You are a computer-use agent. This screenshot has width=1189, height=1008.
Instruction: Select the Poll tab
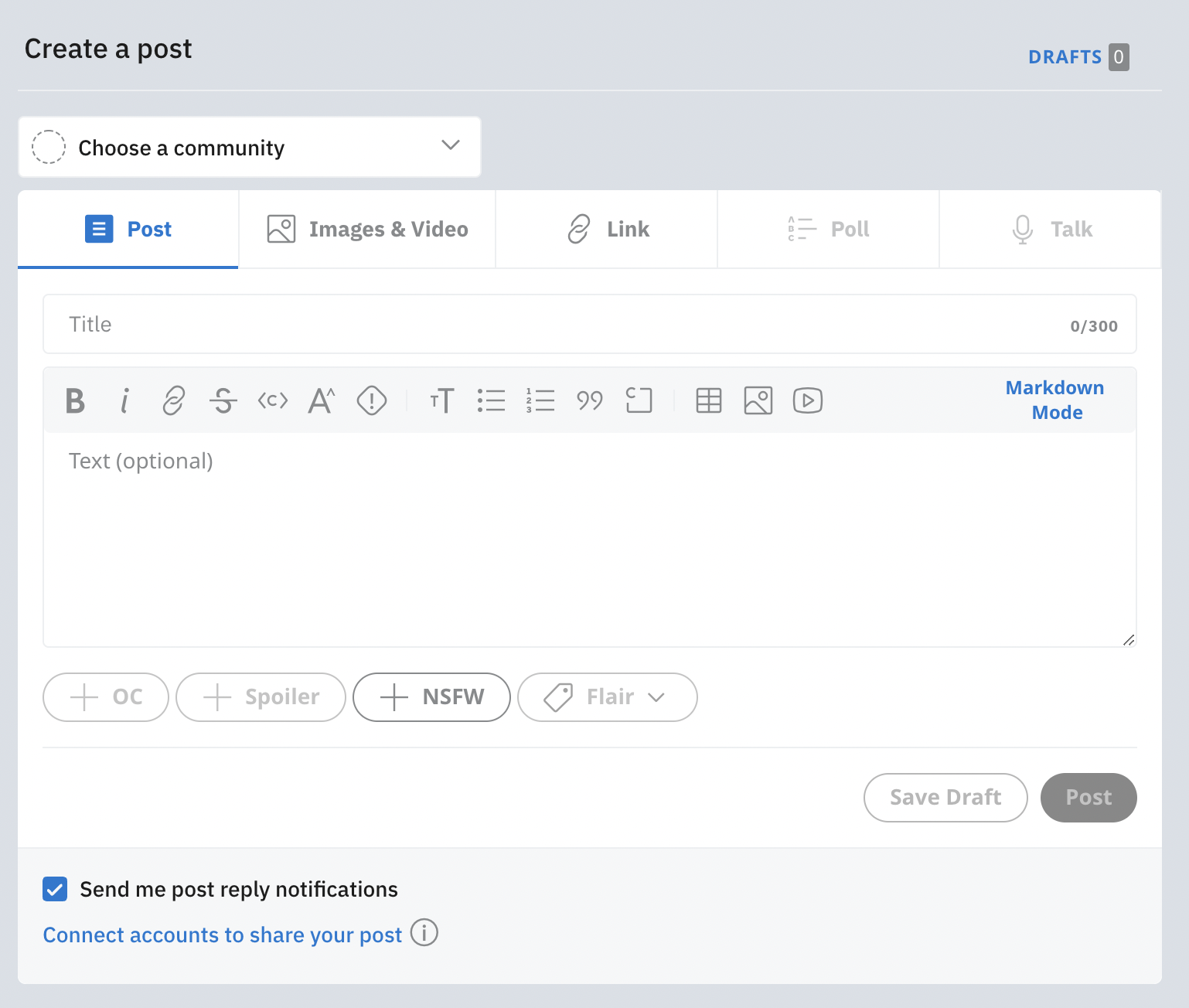pos(828,229)
